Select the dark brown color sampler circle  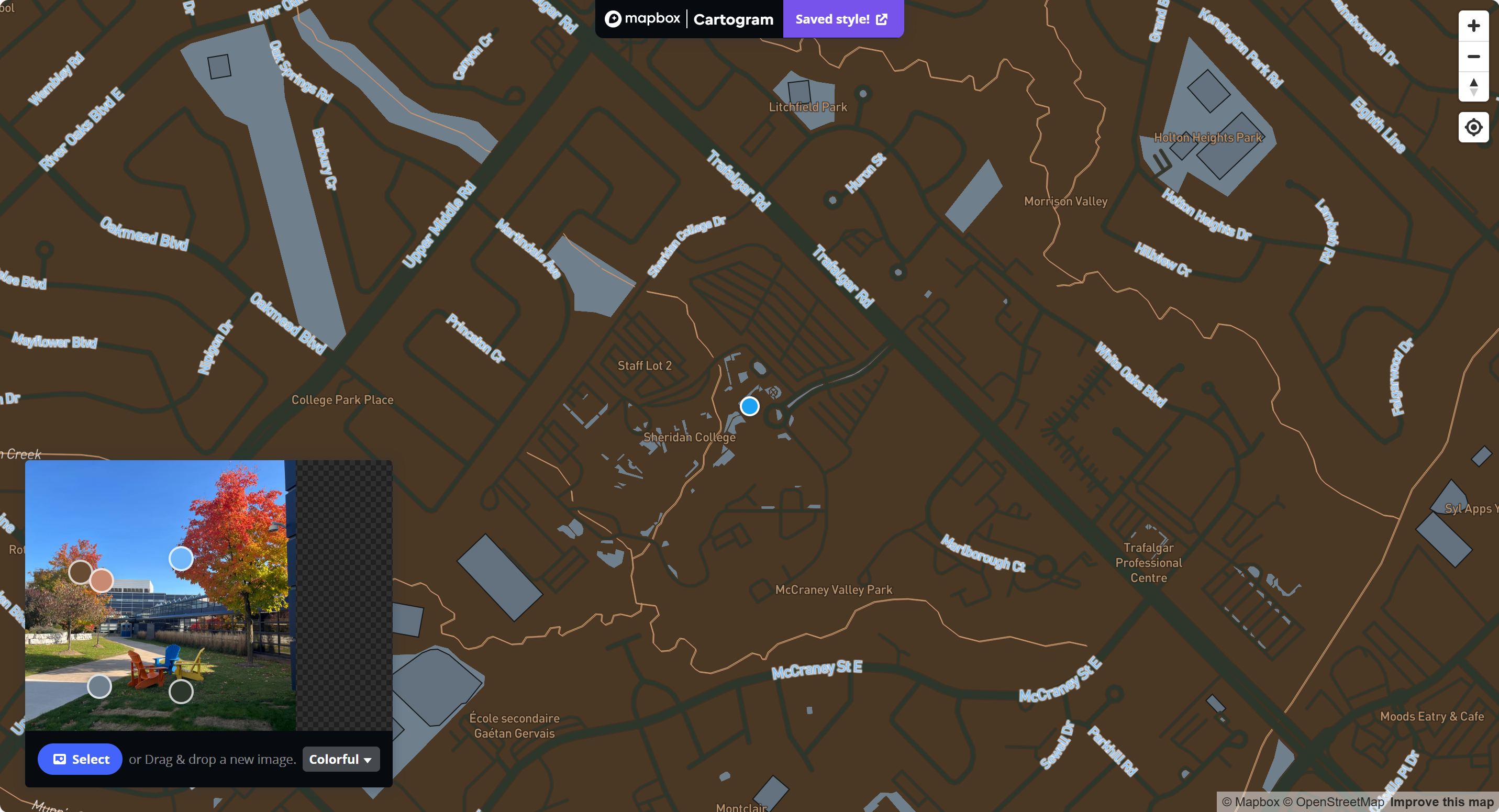[x=80, y=573]
